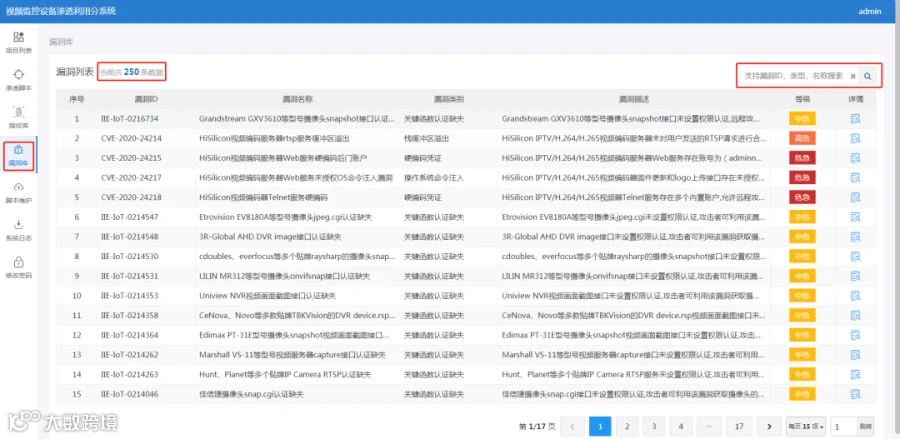The width and height of the screenshot is (900, 439).
Task: Click the 中危 badge for IIE-IoT-0216734
Action: coord(802,119)
